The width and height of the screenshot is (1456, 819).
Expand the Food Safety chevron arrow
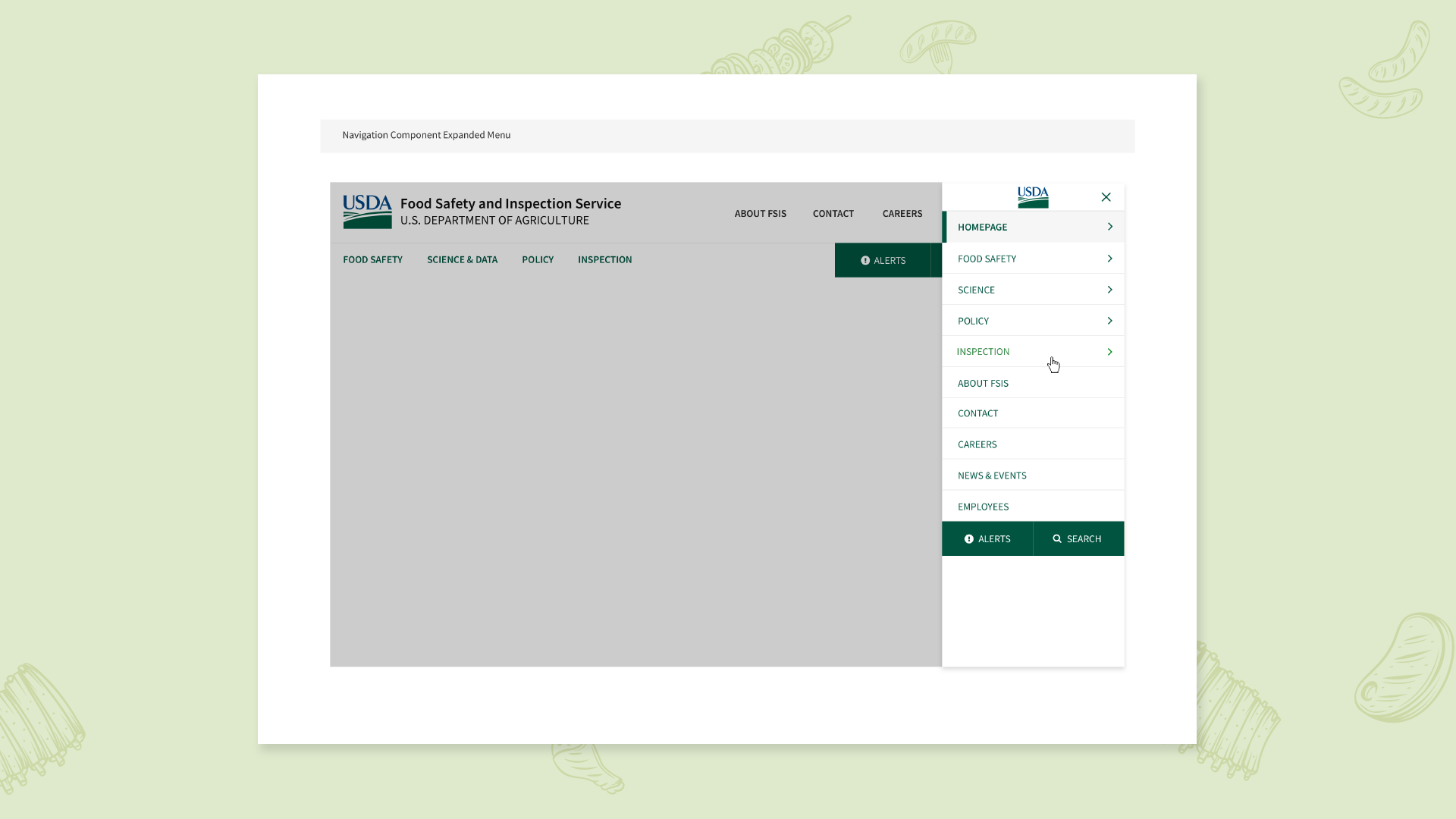1109,259
